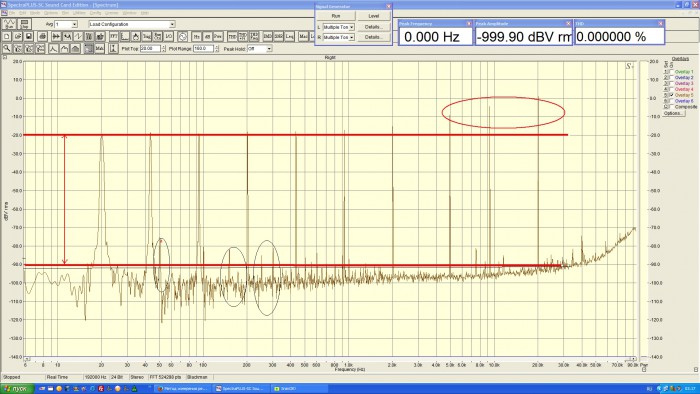Uncheck the Overlay 5 checkbox

(x=672, y=95)
